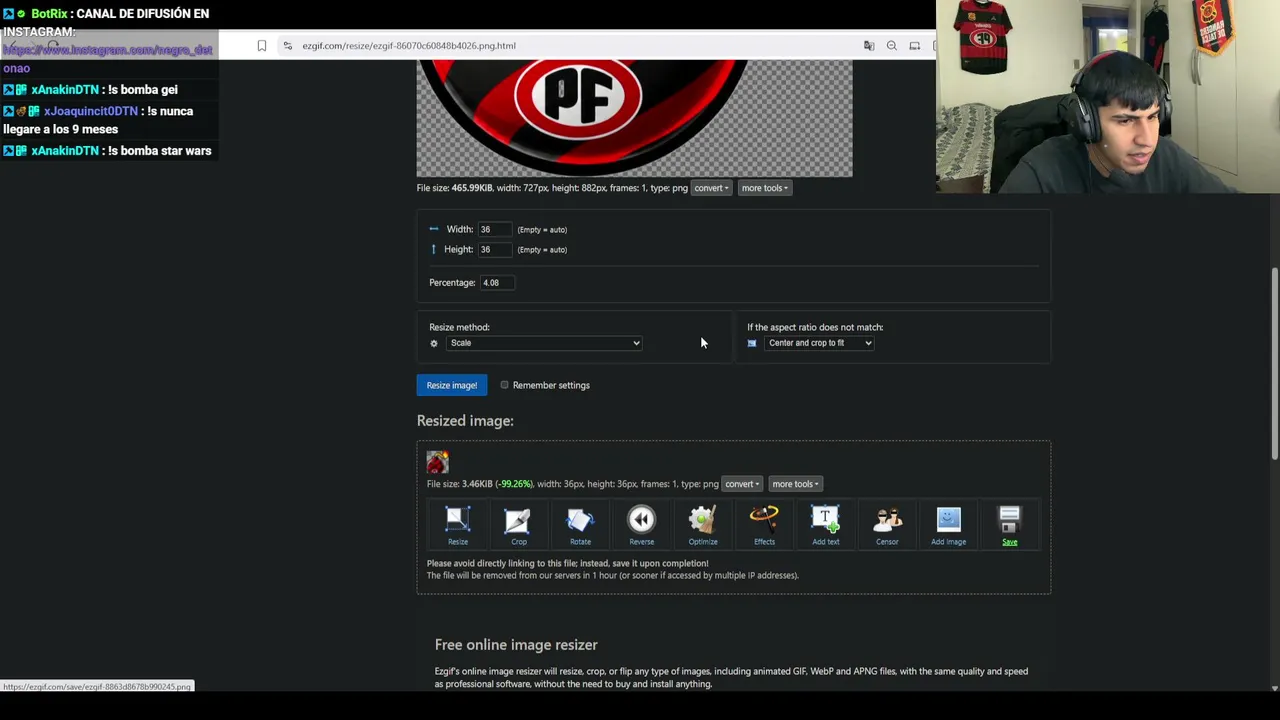This screenshot has height=720, width=1280.
Task: Click the Percentage input field
Action: tap(497, 282)
